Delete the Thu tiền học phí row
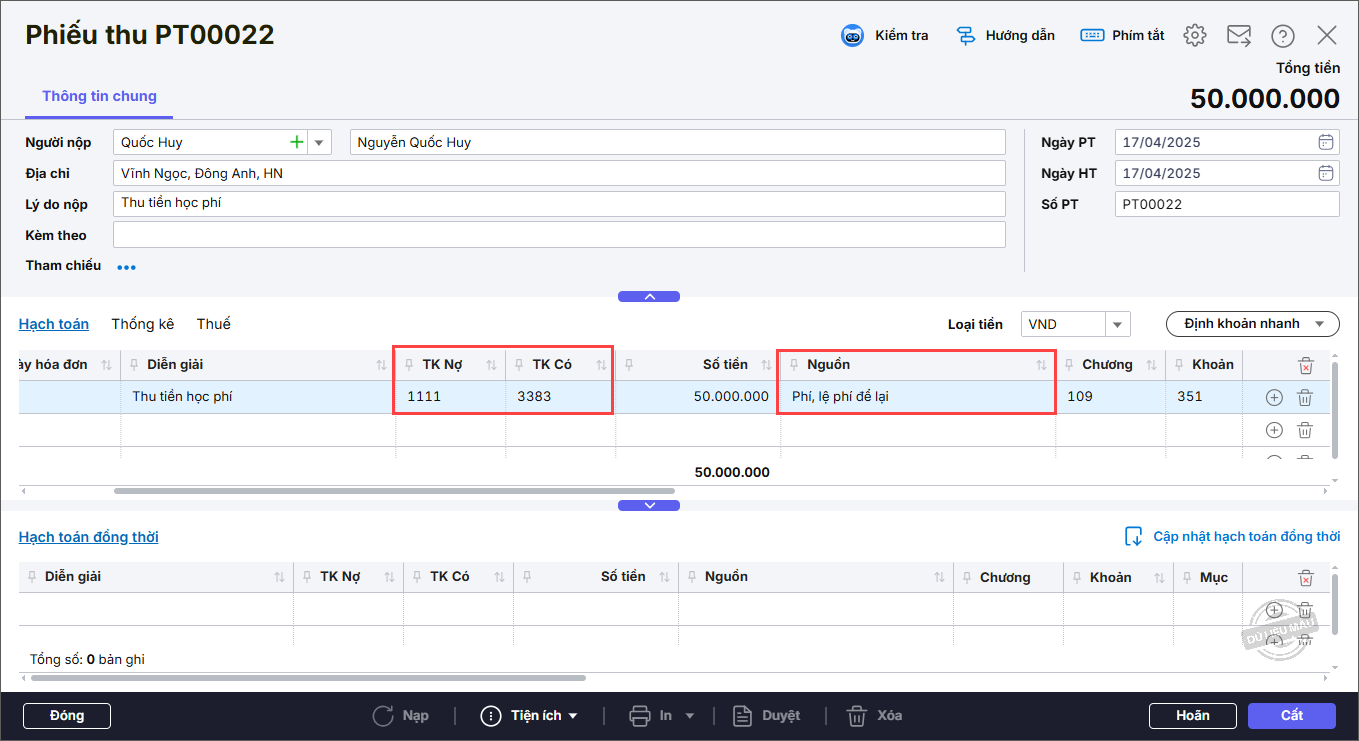 pyautogui.click(x=1305, y=397)
